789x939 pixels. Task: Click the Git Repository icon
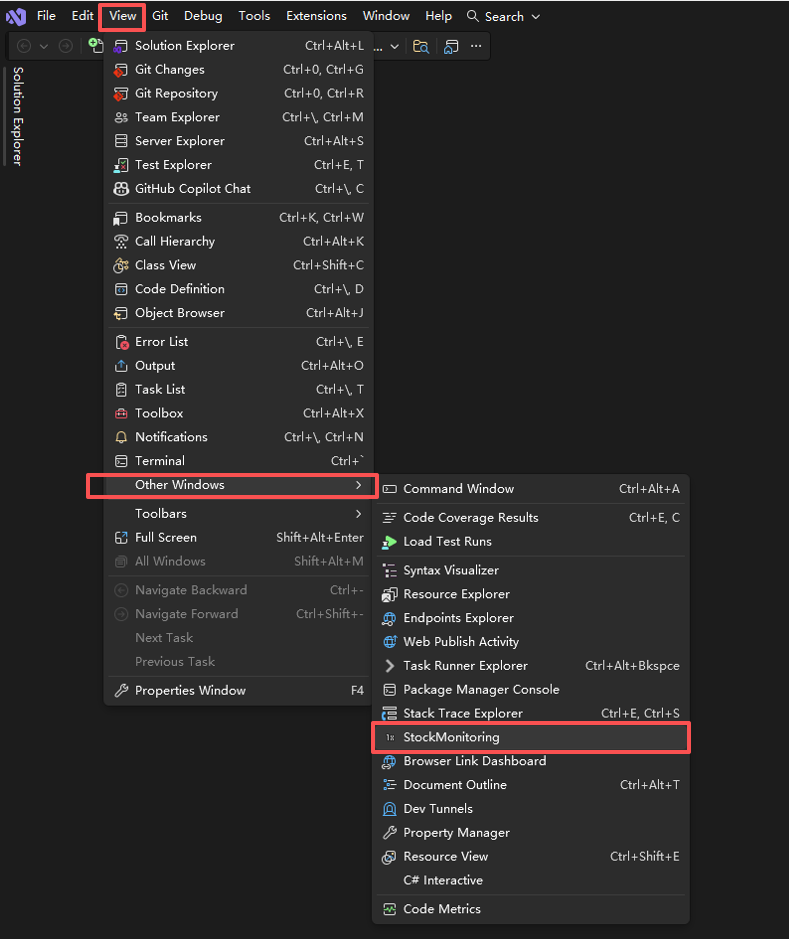(x=121, y=94)
